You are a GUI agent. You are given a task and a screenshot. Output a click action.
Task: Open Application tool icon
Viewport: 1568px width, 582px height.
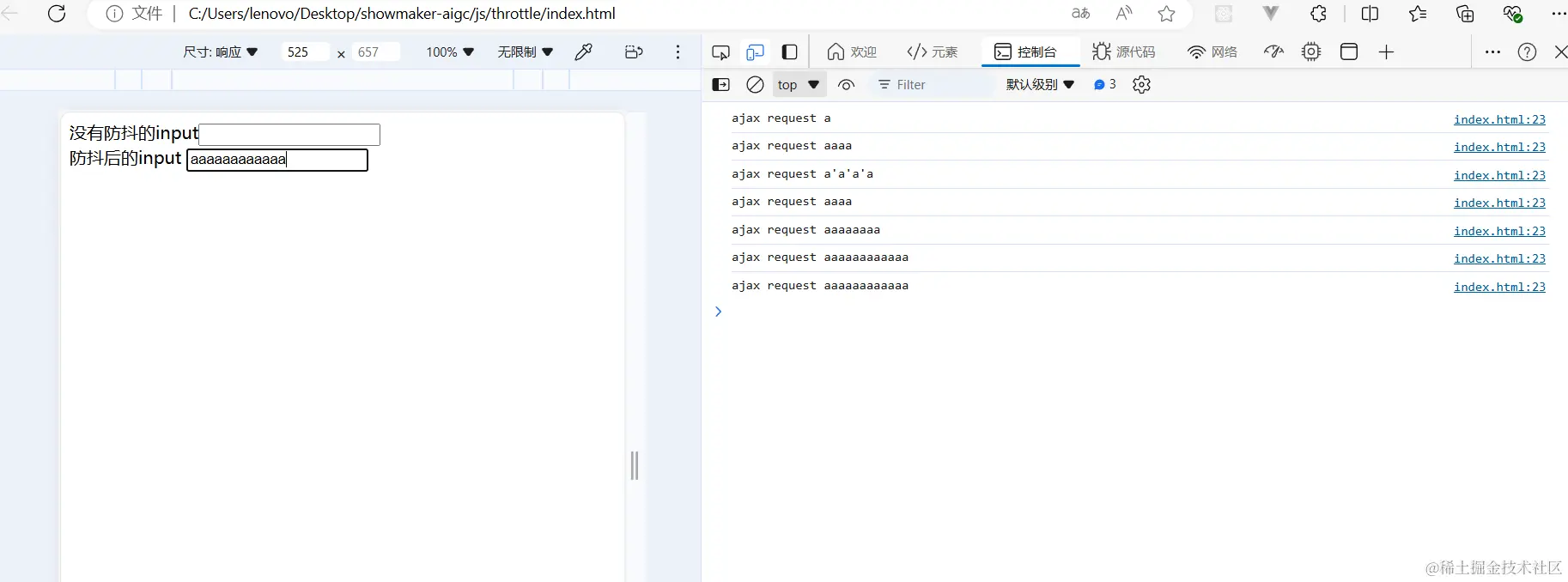click(x=1349, y=52)
